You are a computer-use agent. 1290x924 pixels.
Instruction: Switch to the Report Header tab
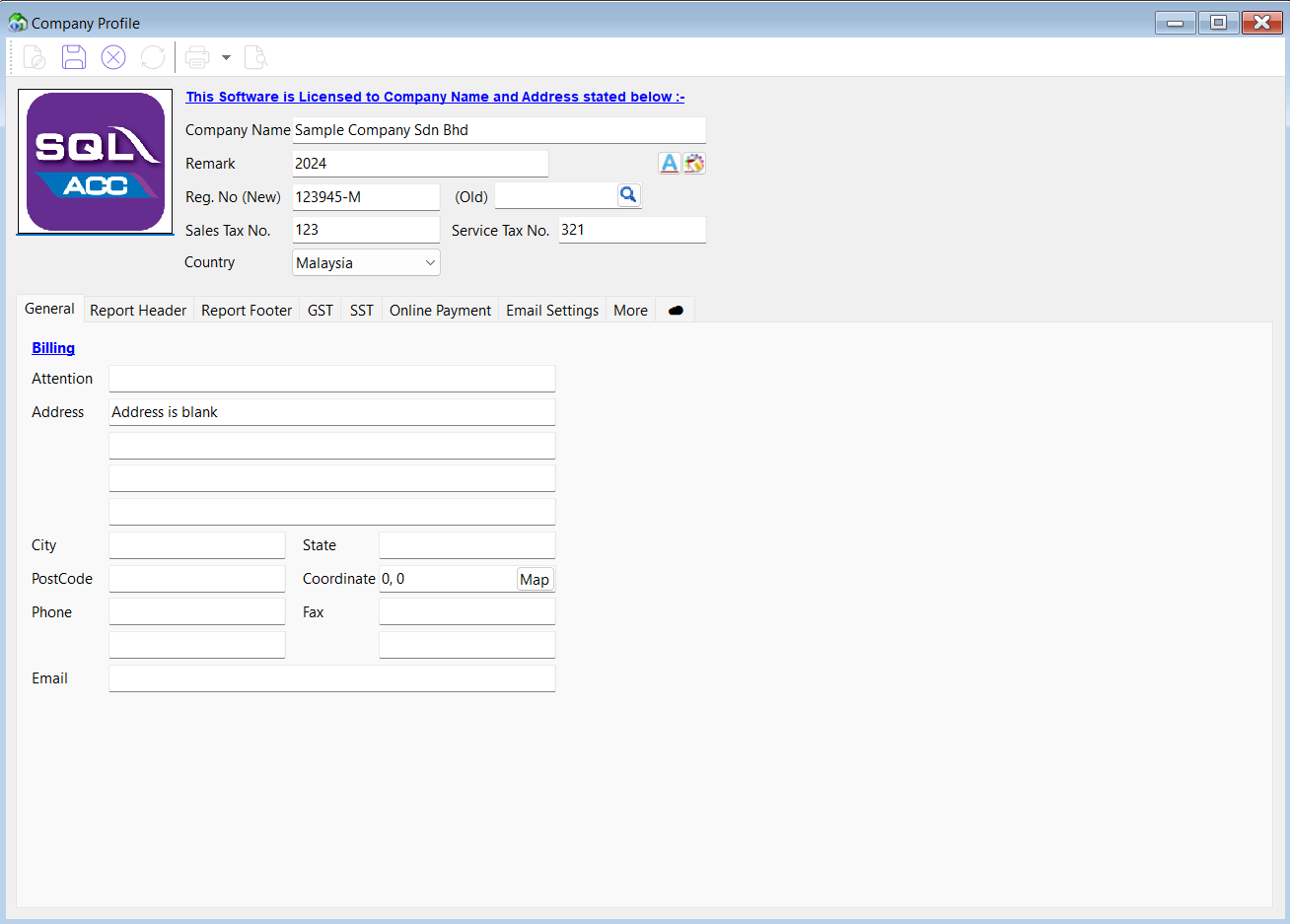coord(138,311)
